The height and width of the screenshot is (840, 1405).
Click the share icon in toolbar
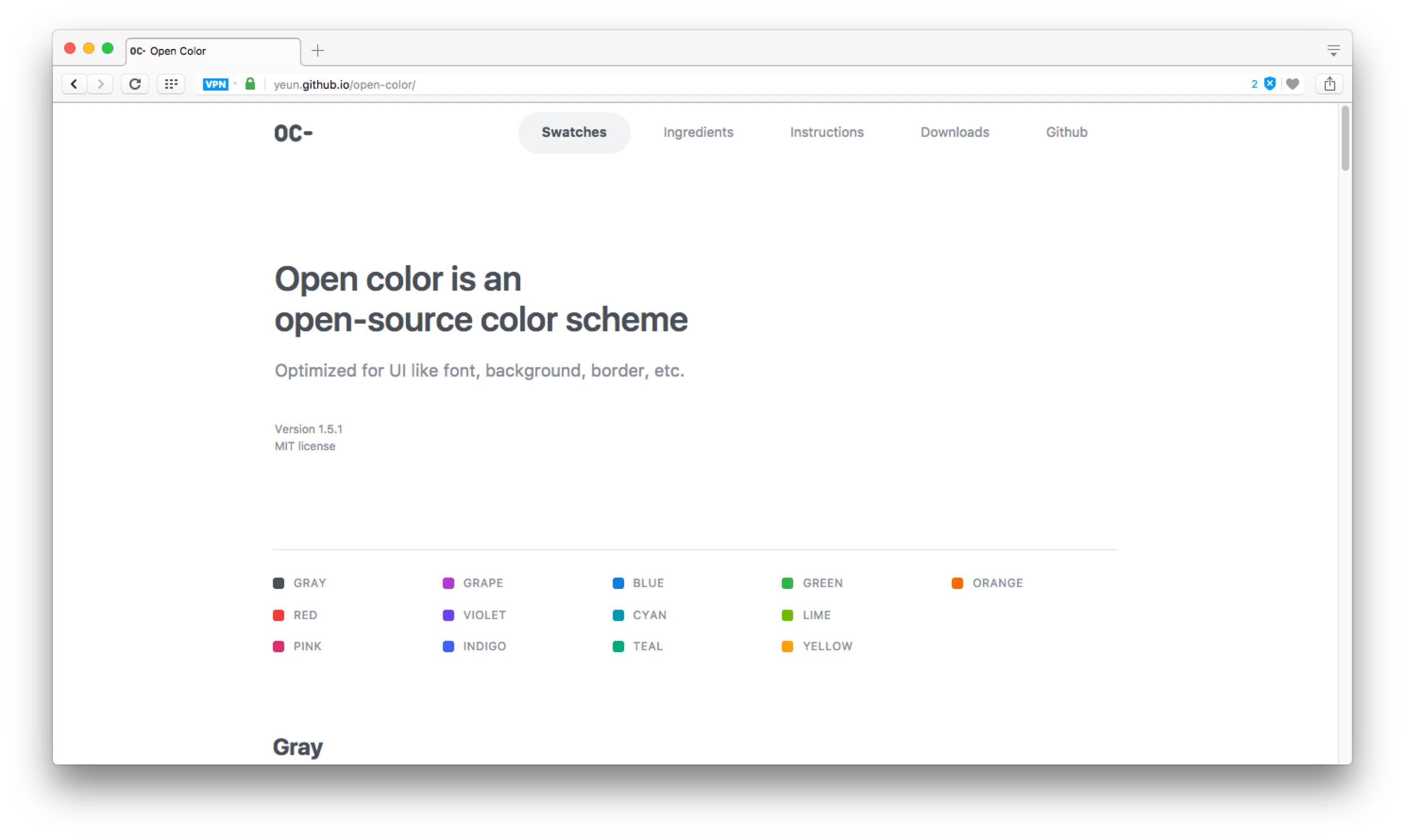coord(1329,84)
